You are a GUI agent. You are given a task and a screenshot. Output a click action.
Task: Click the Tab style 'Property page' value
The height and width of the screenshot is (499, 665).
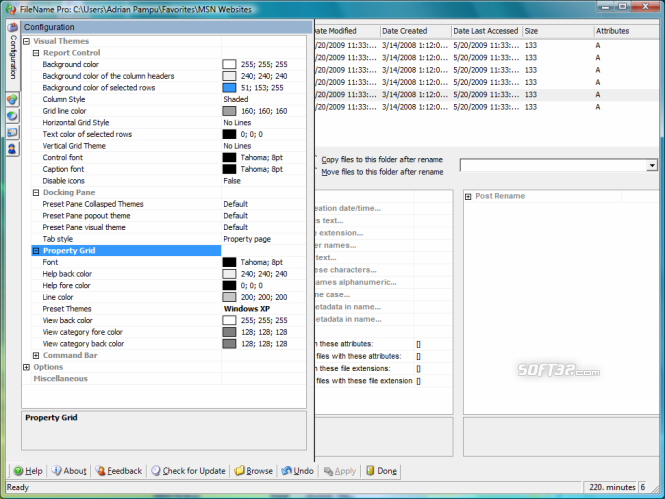coord(247,239)
